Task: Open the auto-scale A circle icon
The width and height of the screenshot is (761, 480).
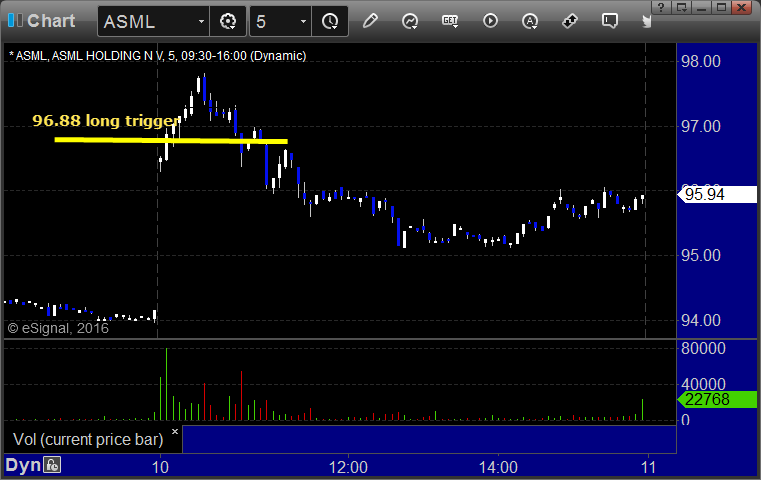Action: click(530, 21)
